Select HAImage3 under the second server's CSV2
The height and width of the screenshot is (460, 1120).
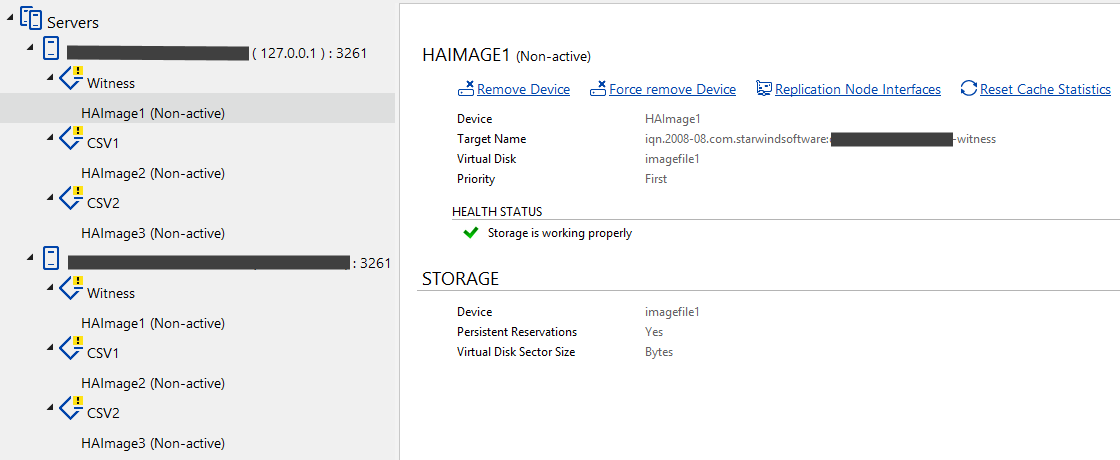coord(153,443)
